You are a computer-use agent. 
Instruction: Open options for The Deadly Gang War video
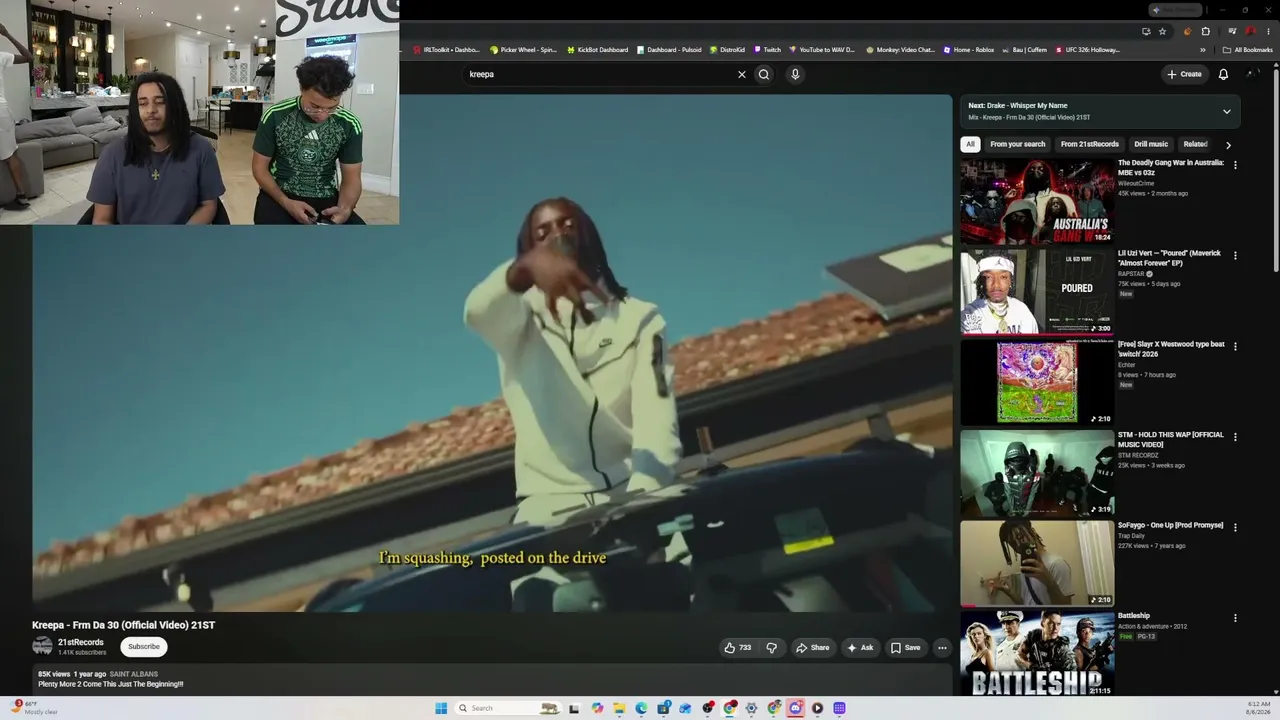[x=1235, y=165]
